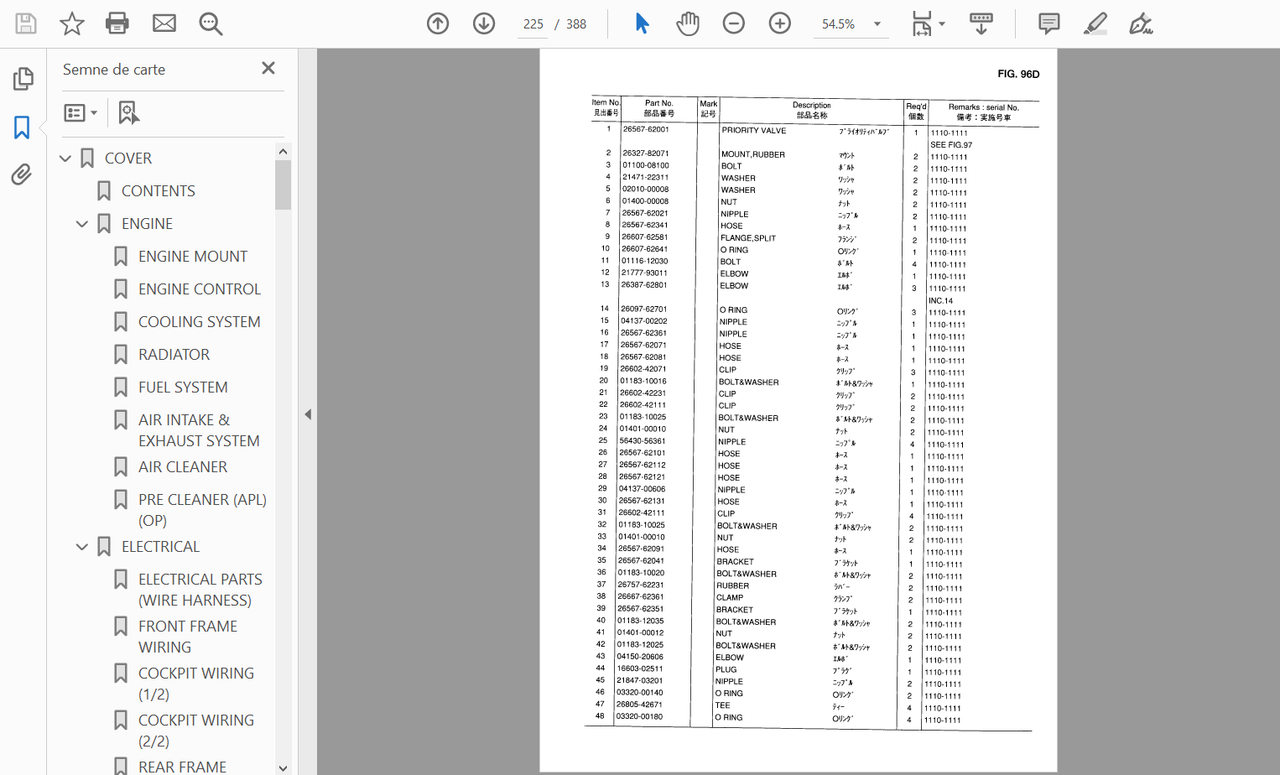Viewport: 1280px width, 775px height.
Task: Add document to starred favorites
Action: pyautogui.click(x=72, y=24)
